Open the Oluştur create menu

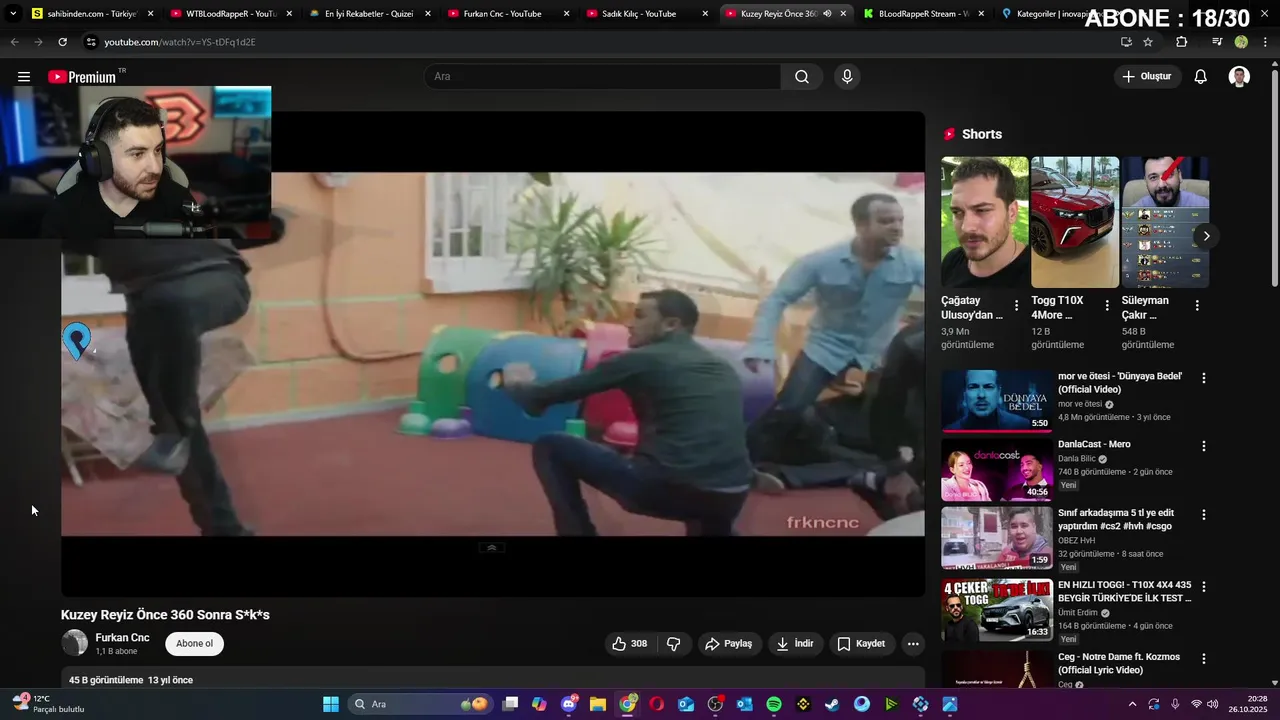(x=1147, y=77)
